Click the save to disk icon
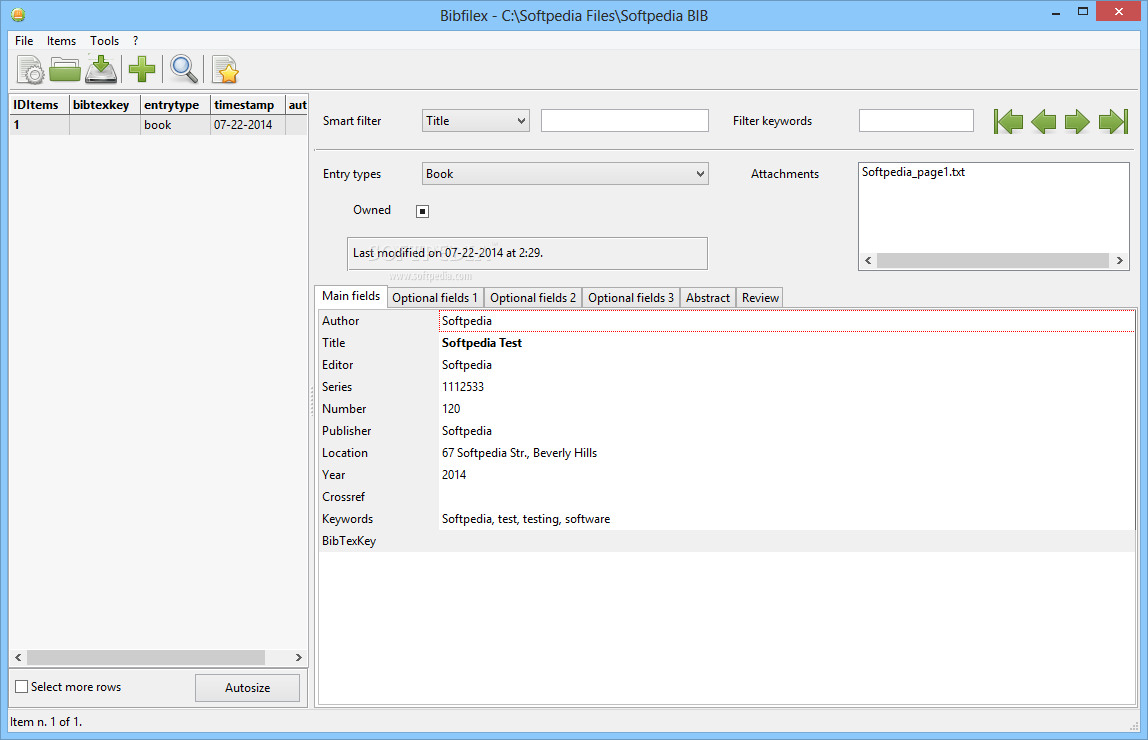 101,70
